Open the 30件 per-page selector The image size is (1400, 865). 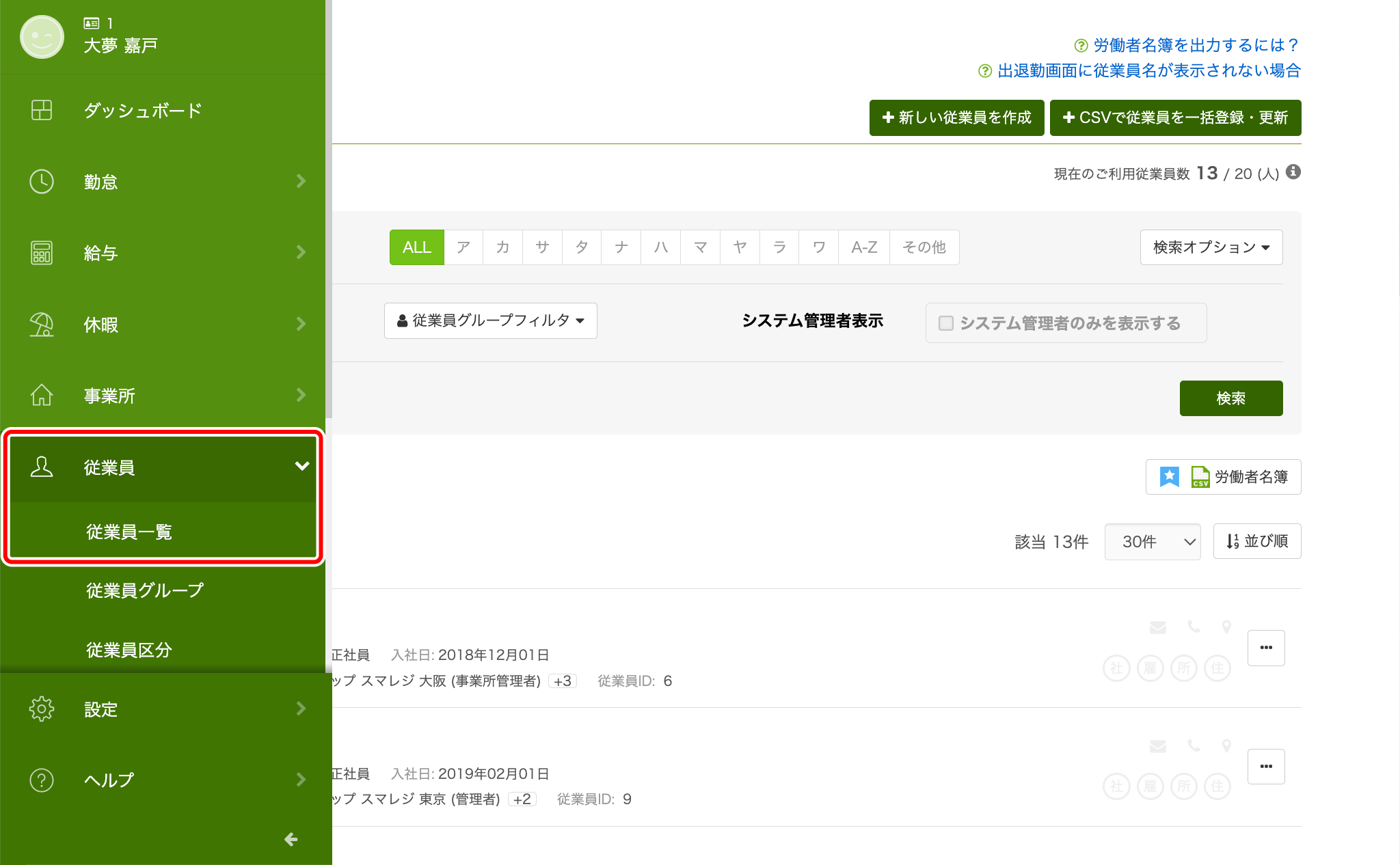pos(1153,542)
